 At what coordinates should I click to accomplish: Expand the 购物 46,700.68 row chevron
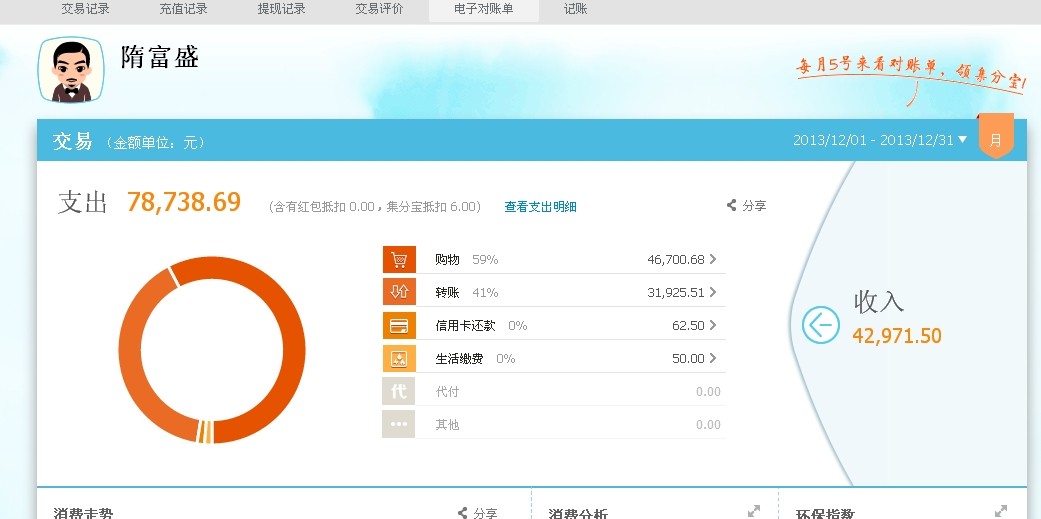click(x=713, y=259)
